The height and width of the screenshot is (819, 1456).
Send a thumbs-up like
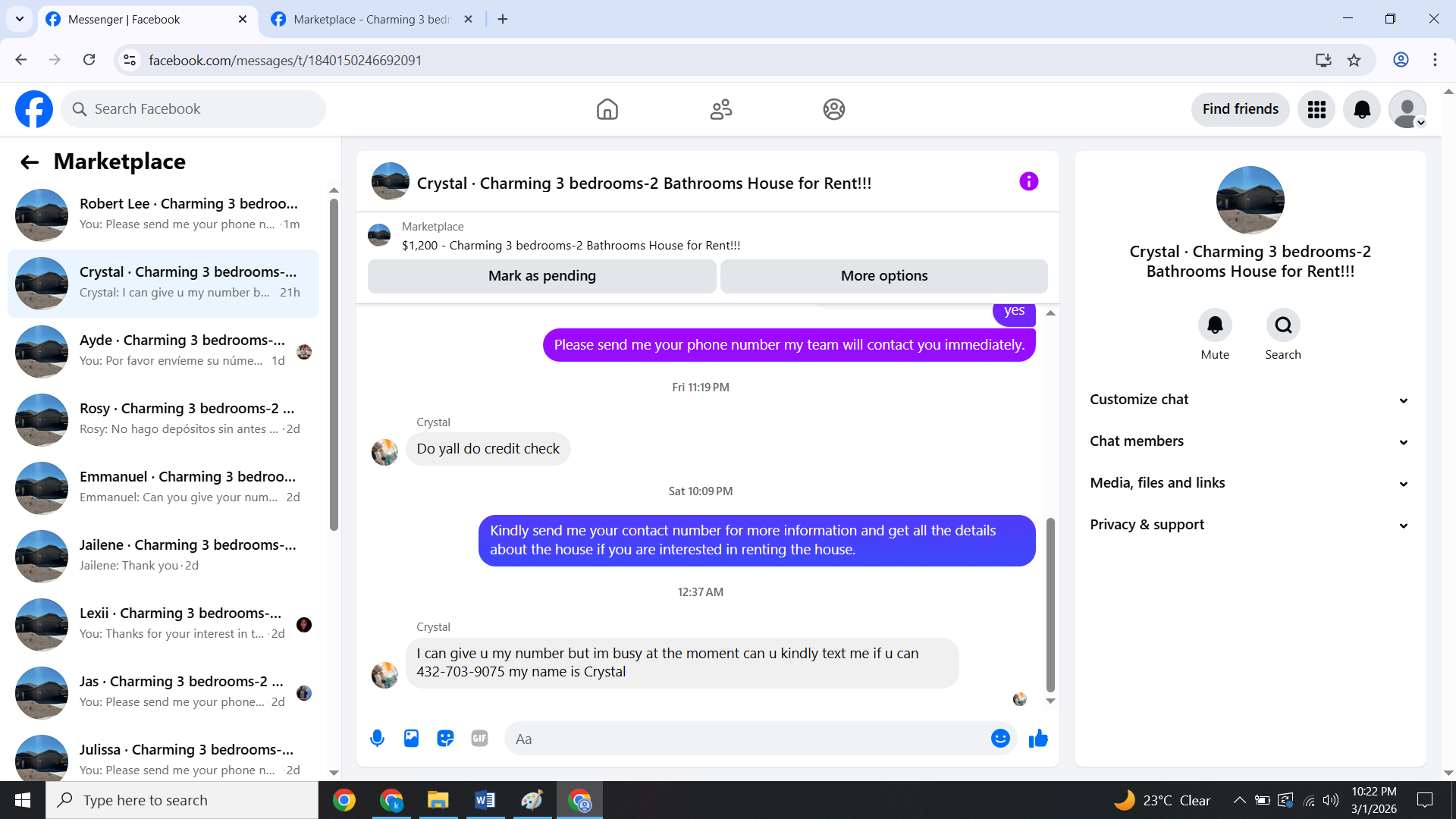1038,739
